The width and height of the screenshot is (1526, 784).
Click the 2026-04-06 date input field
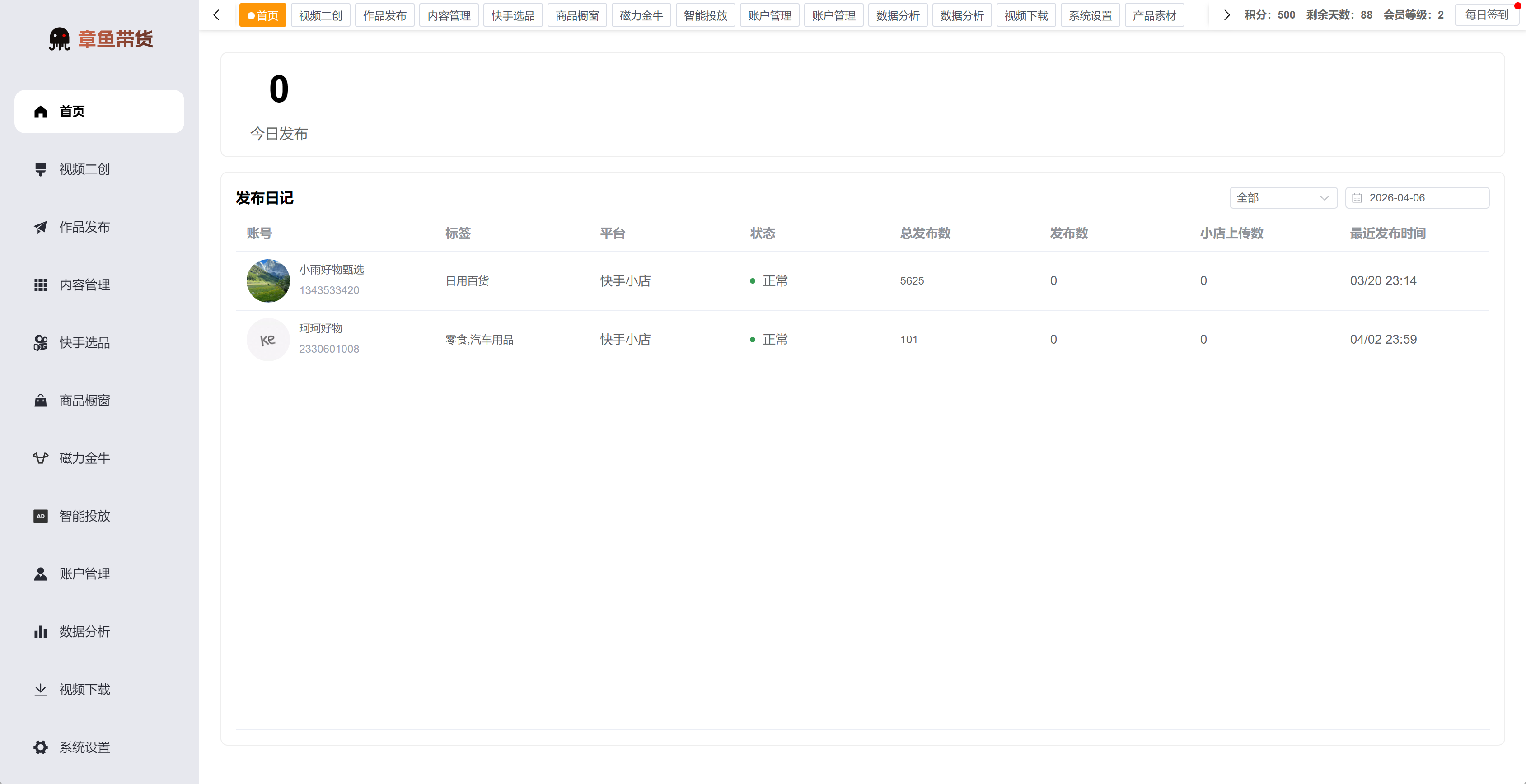pyautogui.click(x=1417, y=198)
